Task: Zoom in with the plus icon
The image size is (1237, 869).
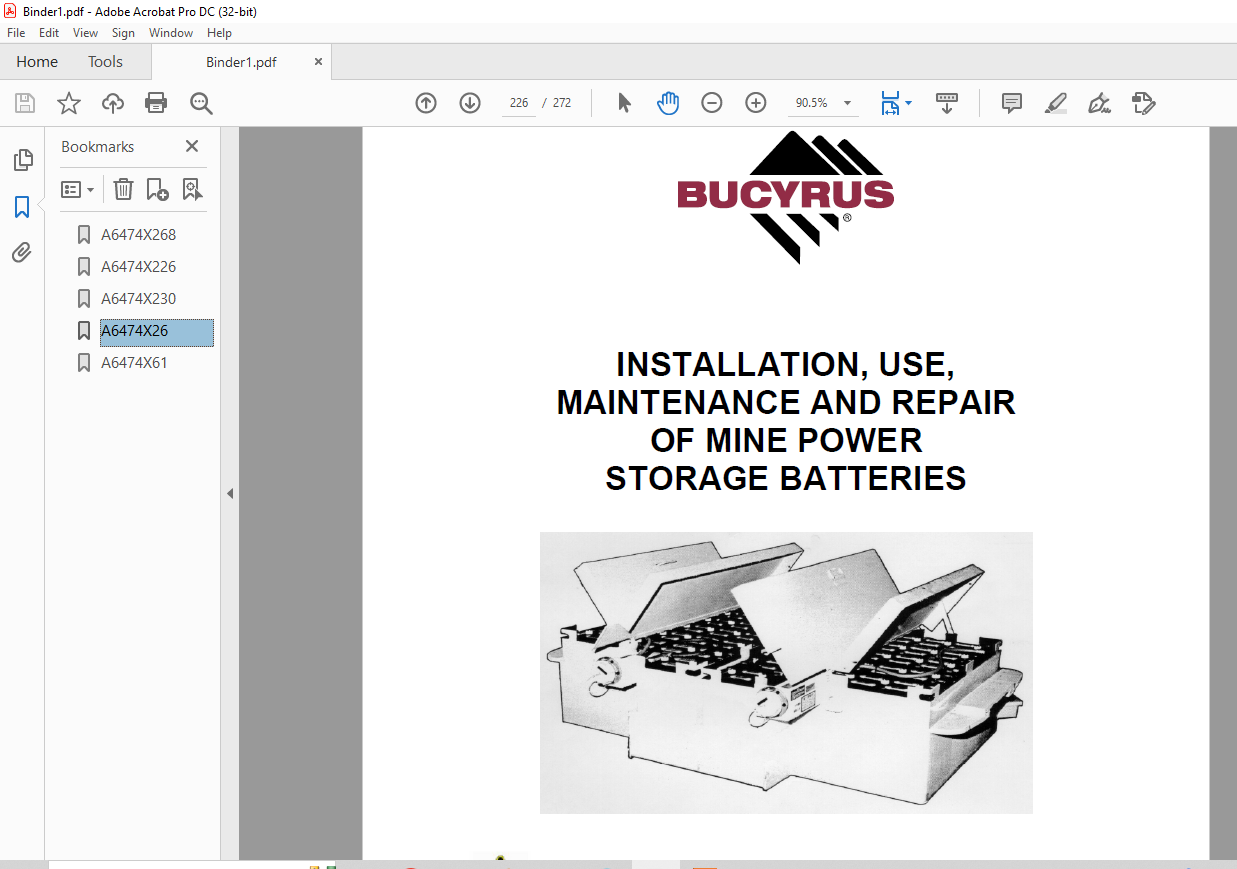Action: coord(756,103)
